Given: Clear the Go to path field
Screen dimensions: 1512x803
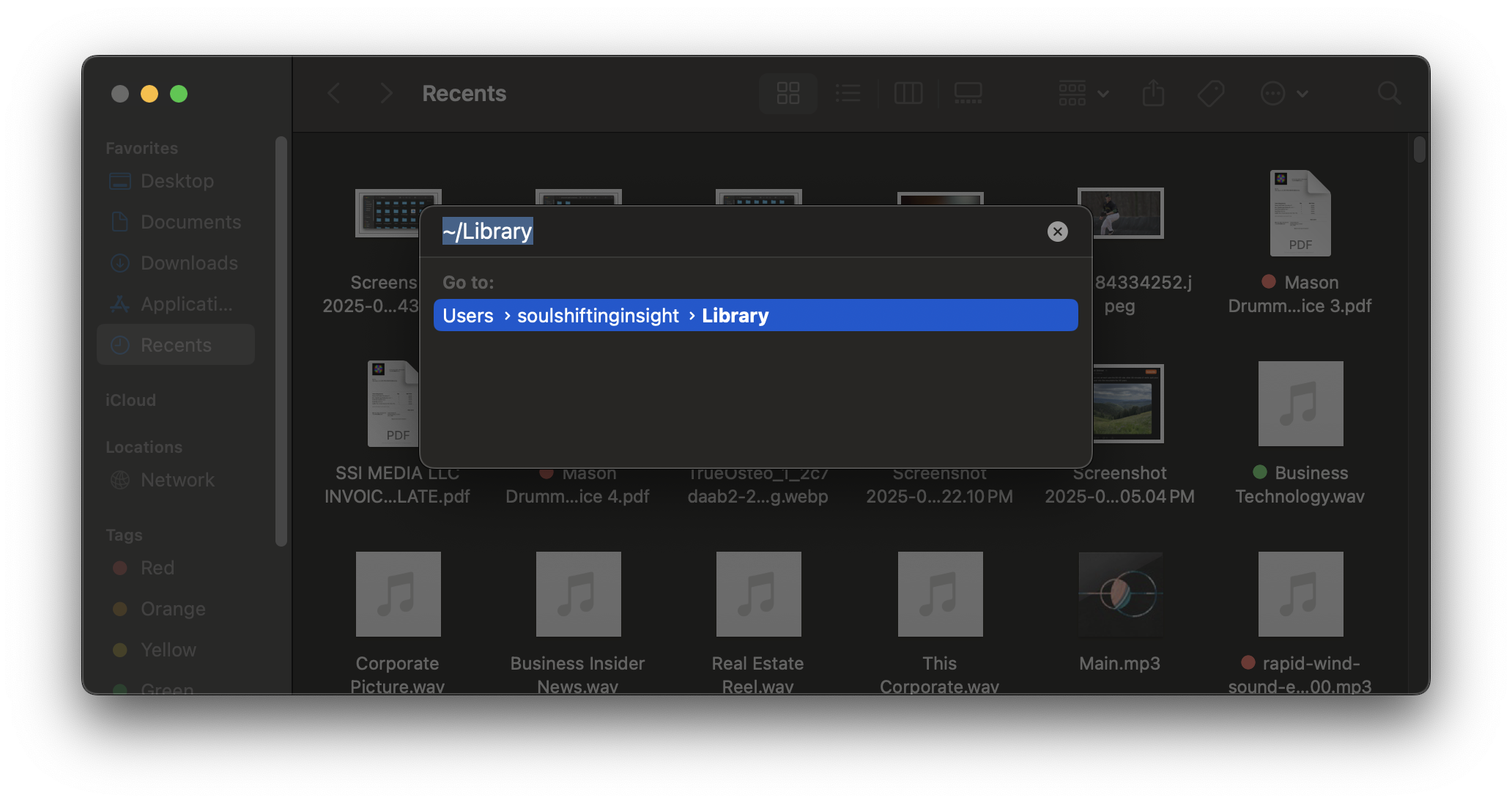Looking at the screenshot, I should (x=1057, y=232).
